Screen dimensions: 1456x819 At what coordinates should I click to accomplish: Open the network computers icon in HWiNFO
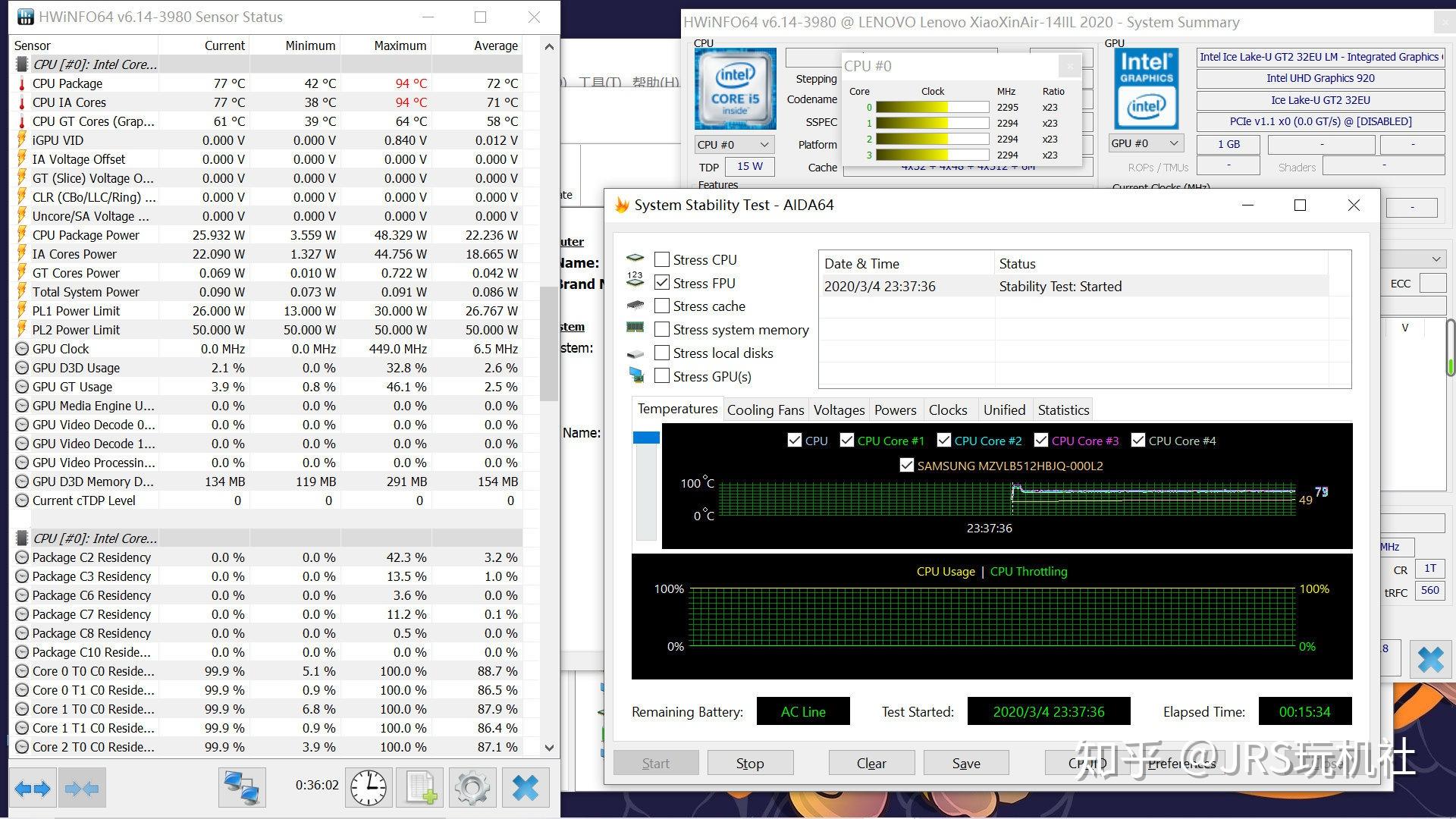point(242,789)
